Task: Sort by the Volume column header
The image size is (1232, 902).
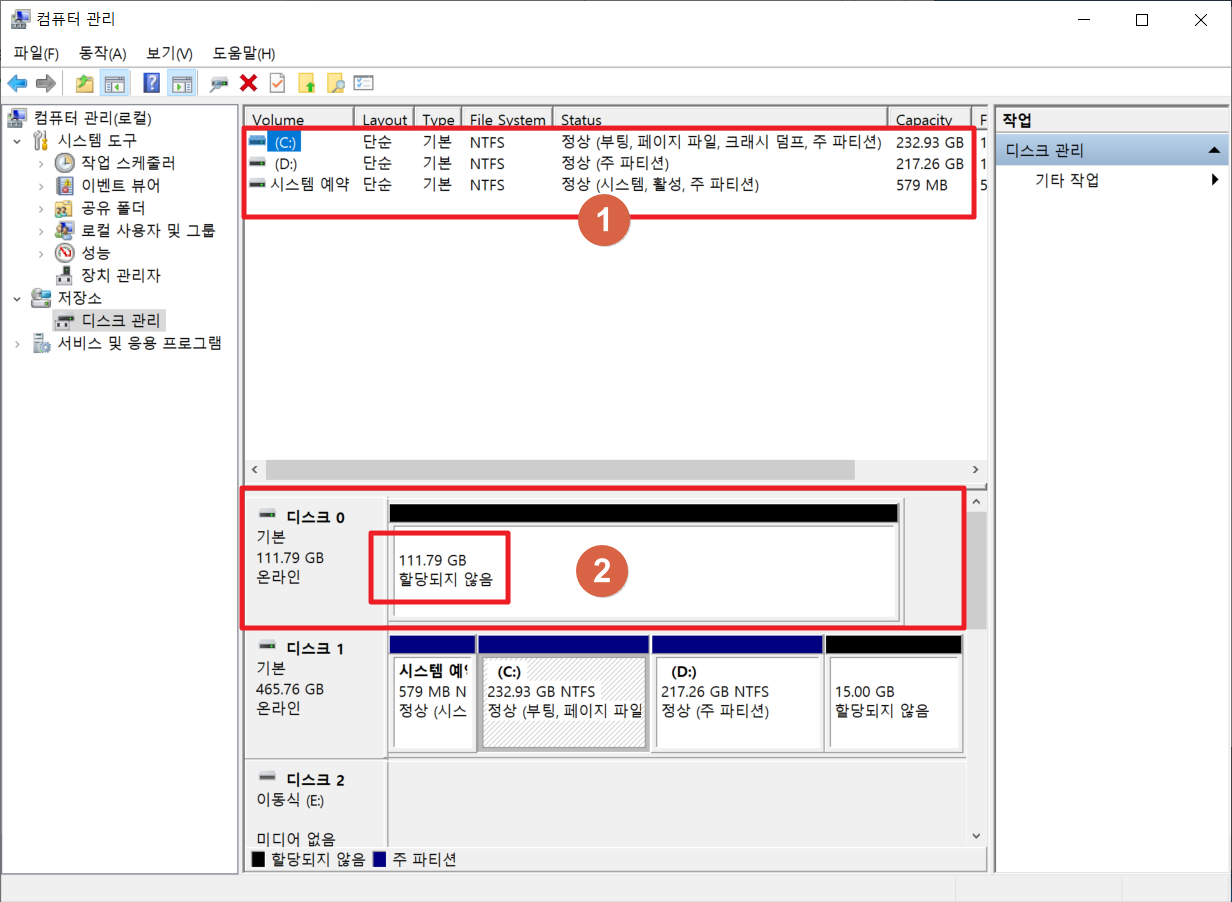Action: [300, 118]
